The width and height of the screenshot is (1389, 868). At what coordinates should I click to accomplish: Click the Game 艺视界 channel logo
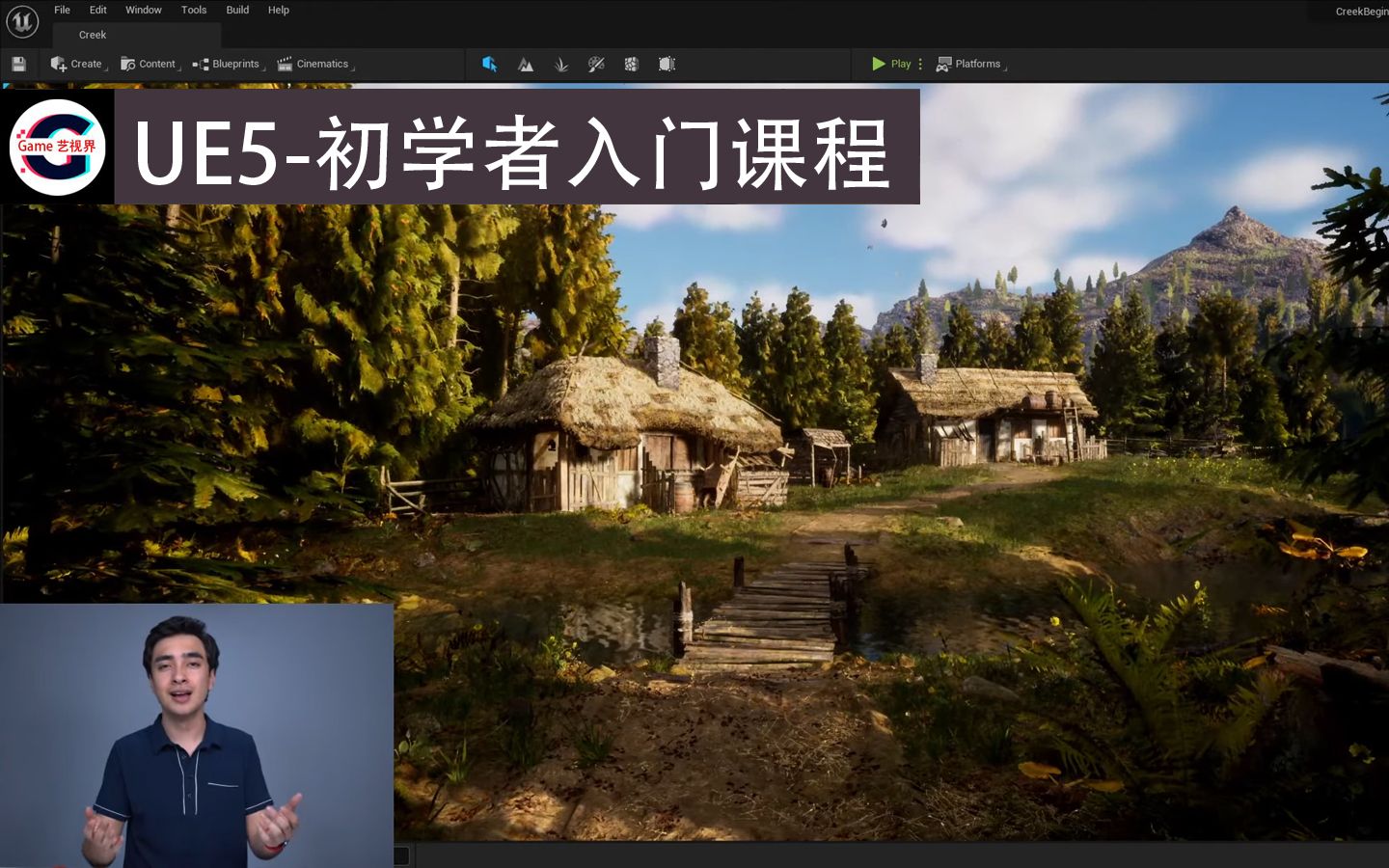click(57, 147)
